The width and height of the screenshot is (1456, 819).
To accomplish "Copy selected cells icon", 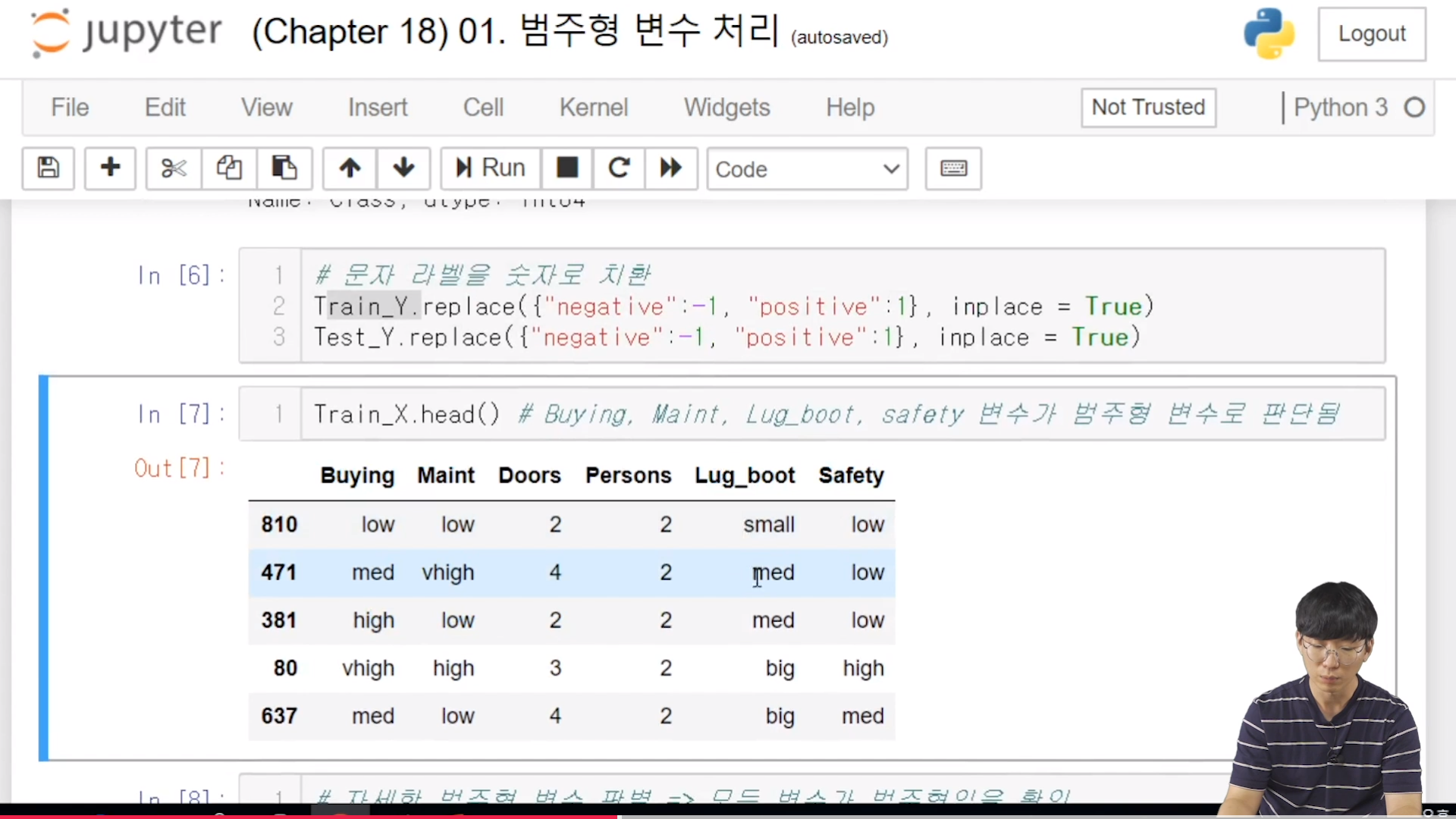I will (228, 168).
